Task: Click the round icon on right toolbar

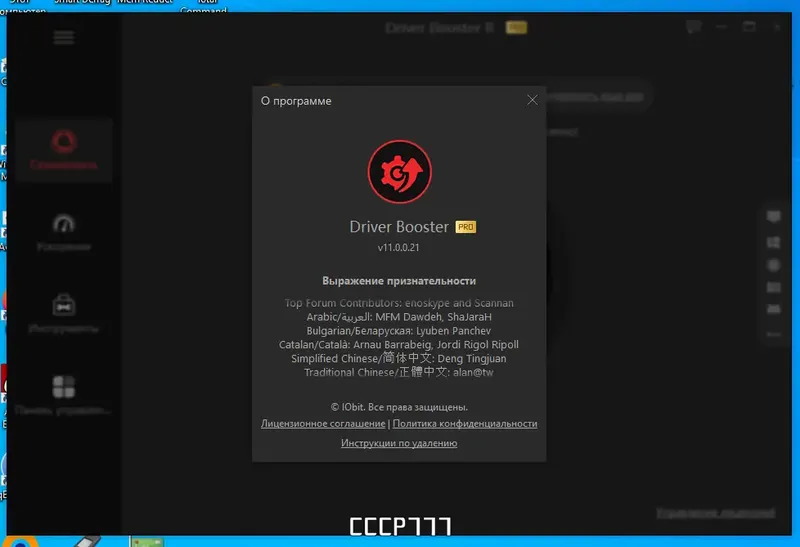Action: coord(773,265)
